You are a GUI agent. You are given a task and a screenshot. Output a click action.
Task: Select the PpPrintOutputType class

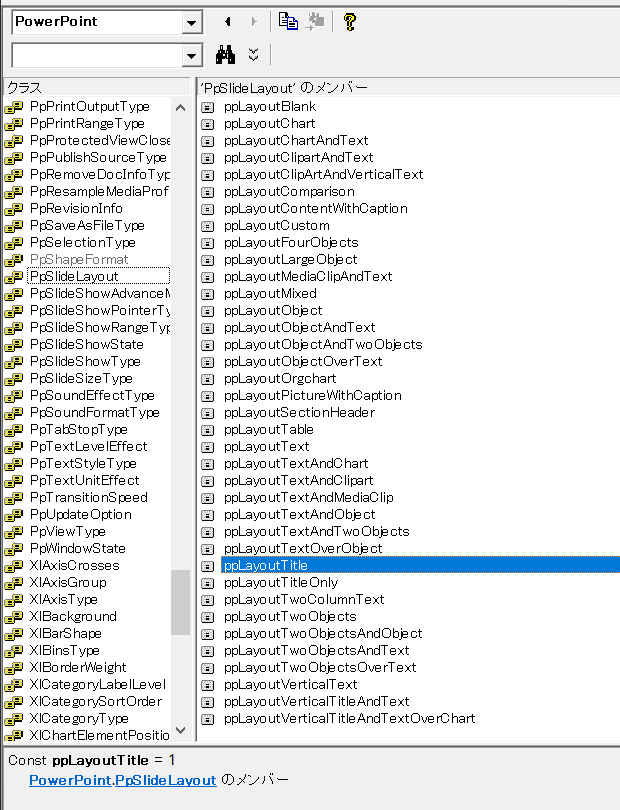click(x=90, y=106)
